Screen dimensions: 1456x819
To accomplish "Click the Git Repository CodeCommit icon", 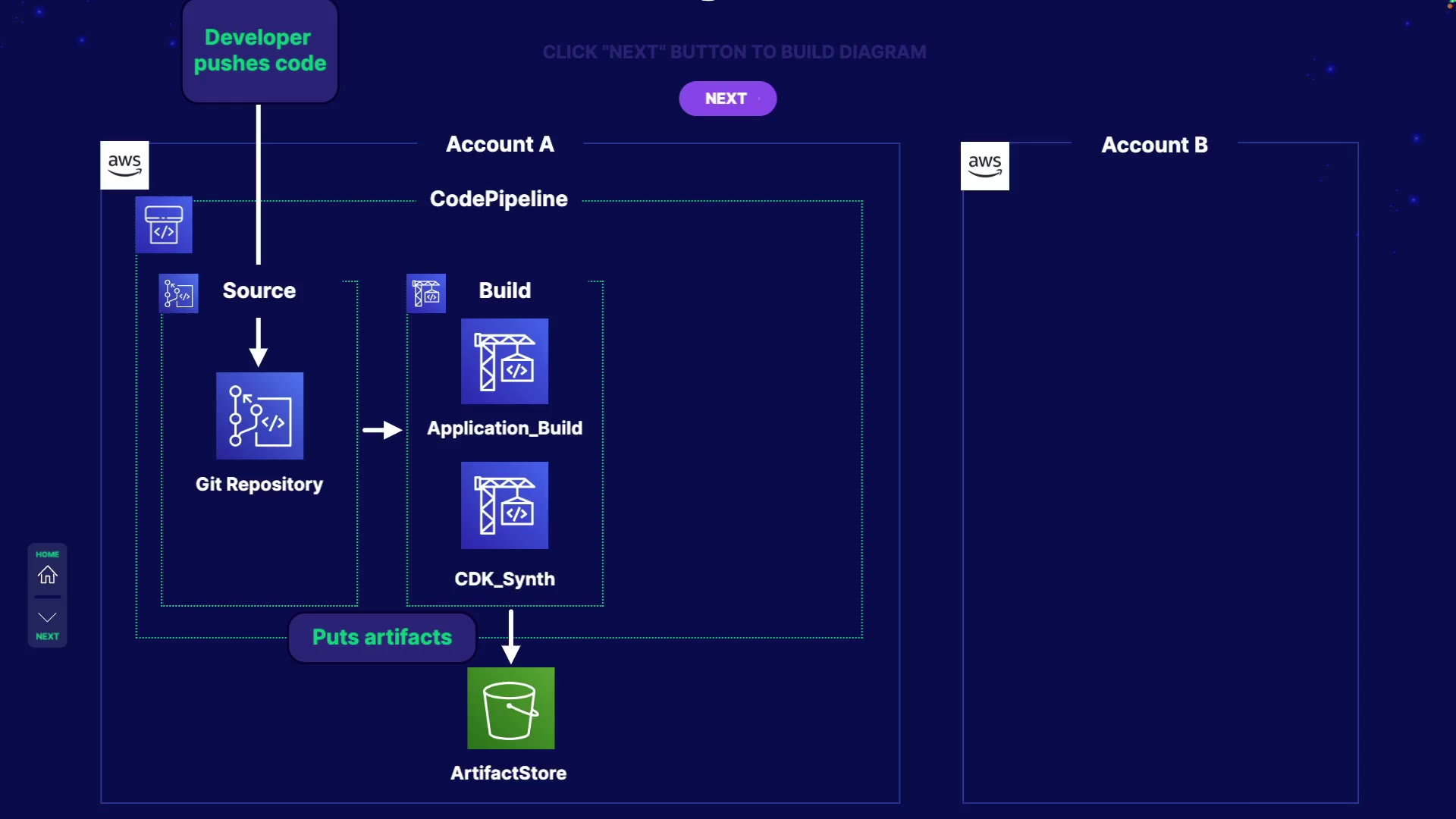I will 259,416.
